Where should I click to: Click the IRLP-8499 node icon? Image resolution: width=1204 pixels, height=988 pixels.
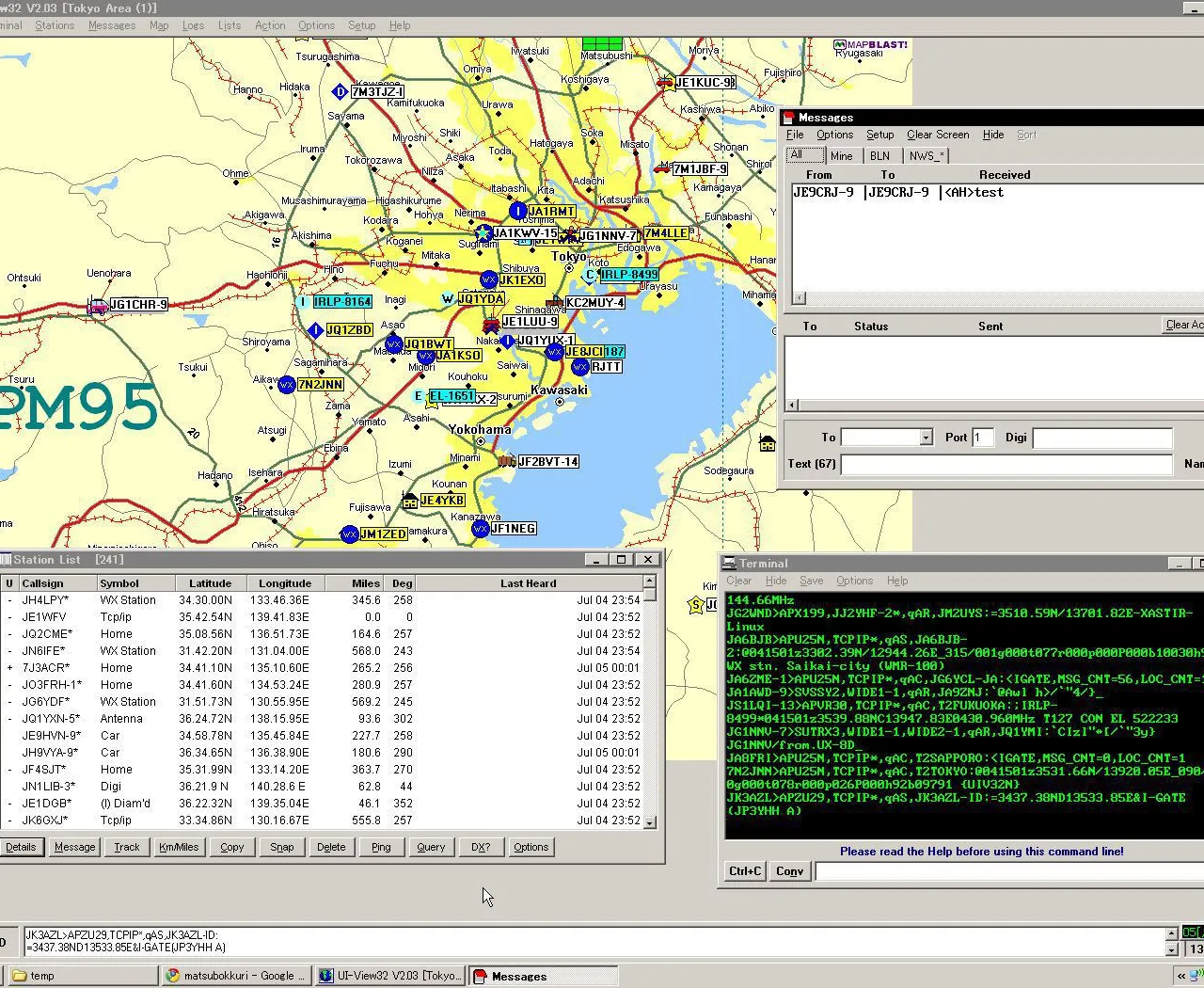590,275
